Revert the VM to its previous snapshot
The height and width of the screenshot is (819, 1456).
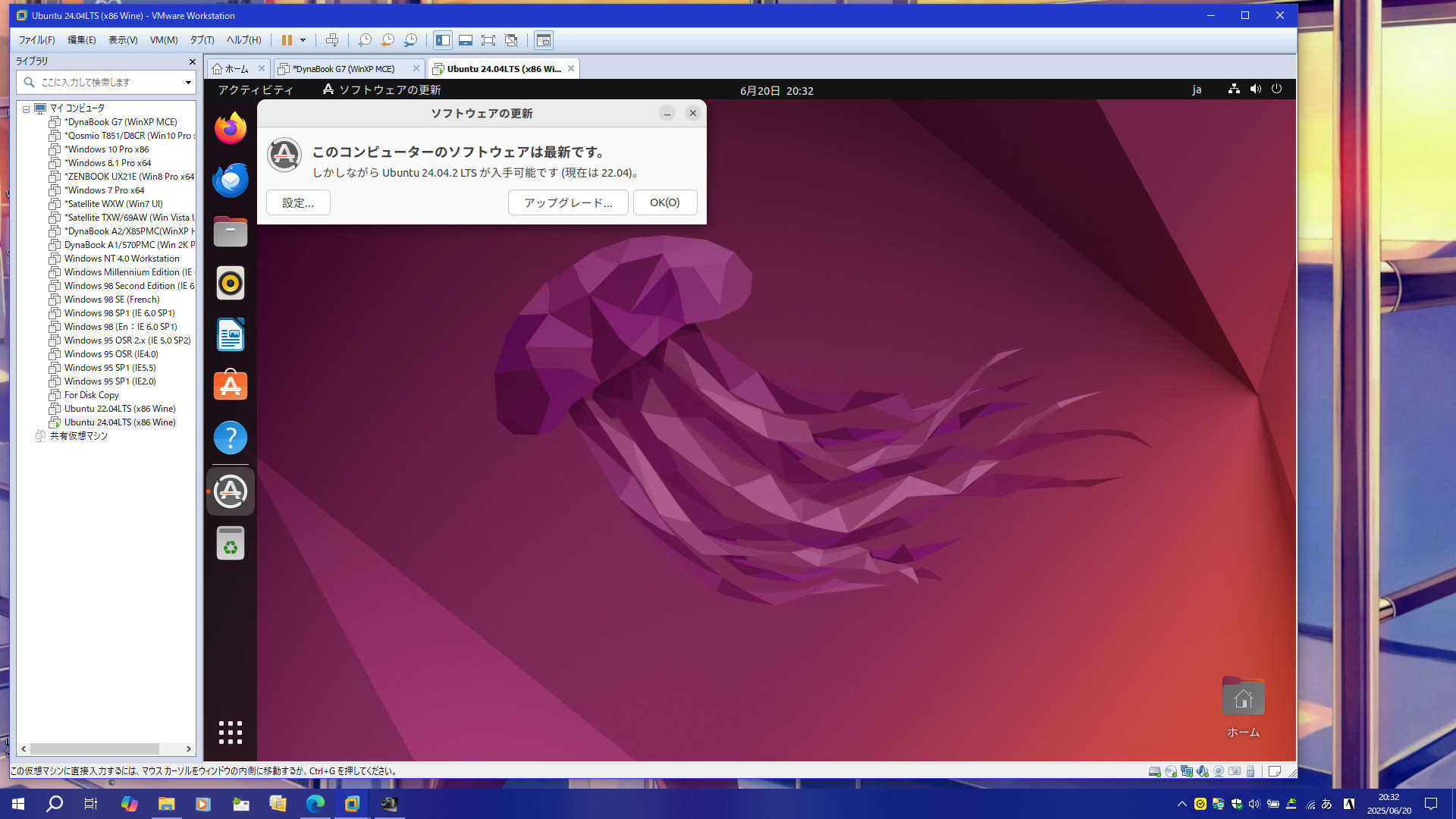point(388,40)
